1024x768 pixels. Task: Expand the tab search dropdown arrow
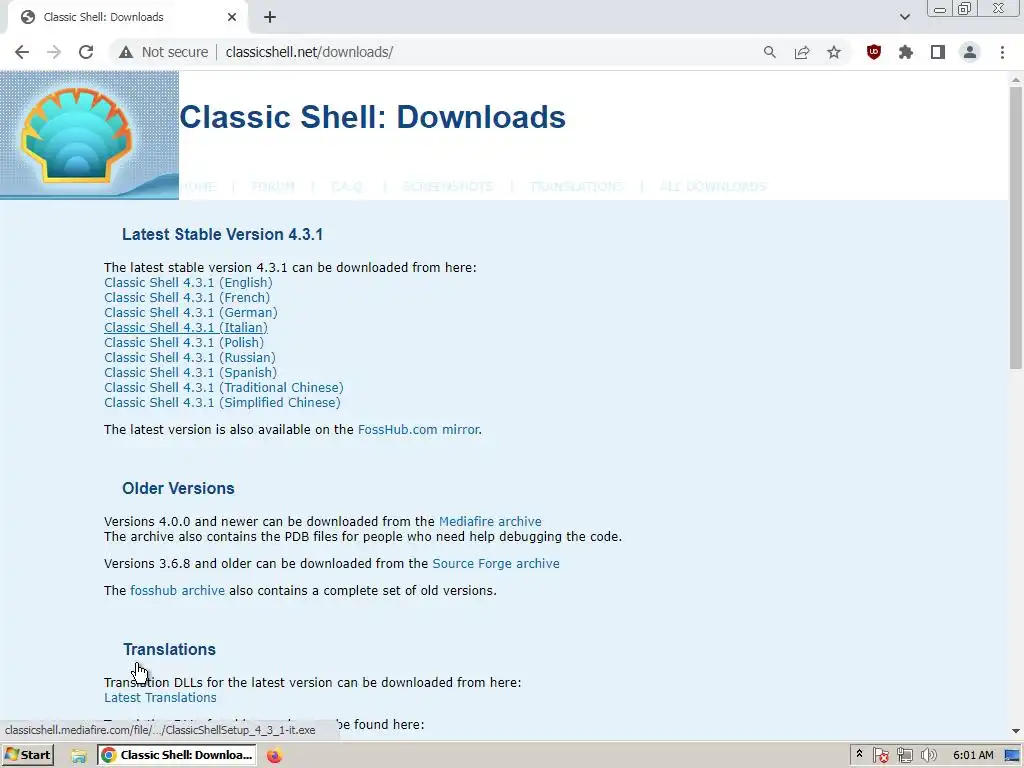tap(904, 17)
